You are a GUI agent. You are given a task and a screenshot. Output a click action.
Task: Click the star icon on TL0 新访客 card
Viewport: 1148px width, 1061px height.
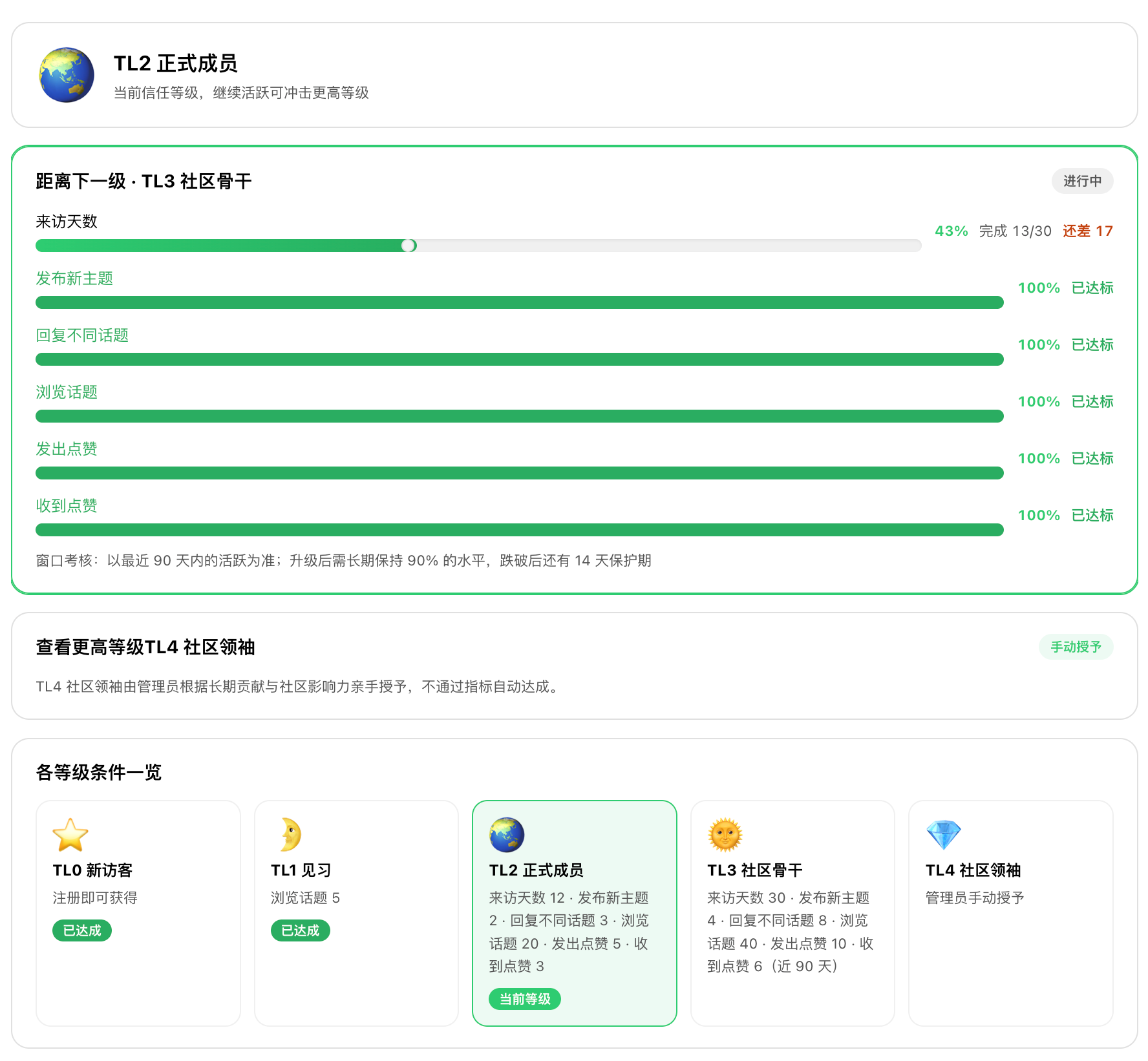pyautogui.click(x=70, y=835)
